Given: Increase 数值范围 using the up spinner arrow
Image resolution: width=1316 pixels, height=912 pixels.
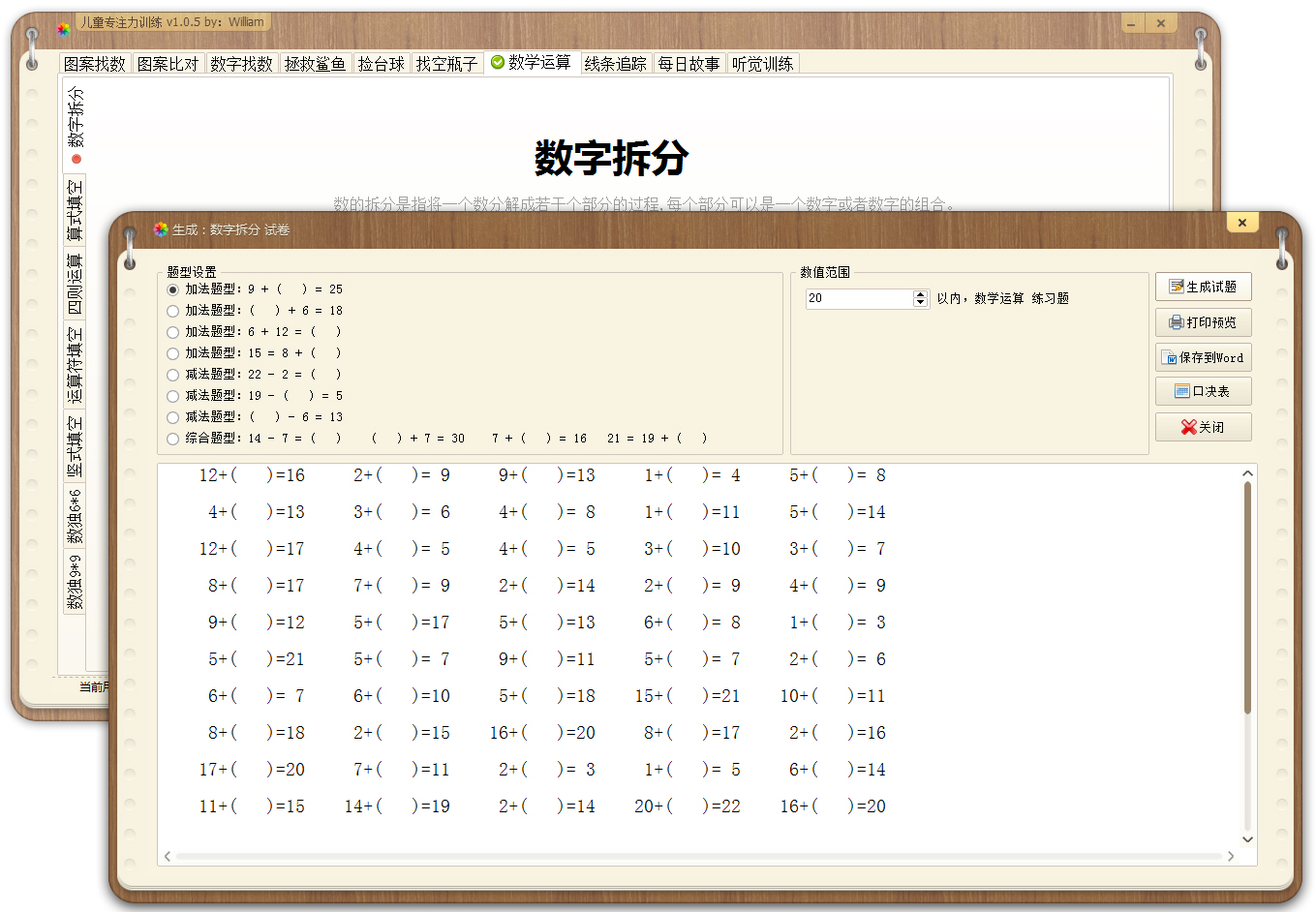Looking at the screenshot, I should click(x=920, y=293).
